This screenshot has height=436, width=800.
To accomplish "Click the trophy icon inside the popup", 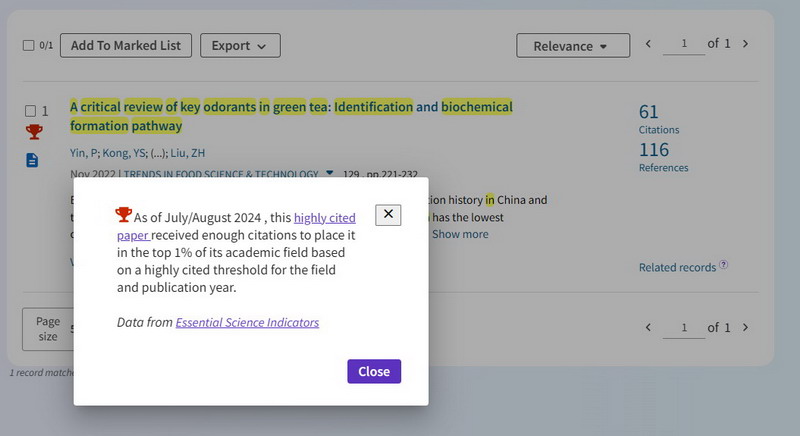I will pos(124,214).
